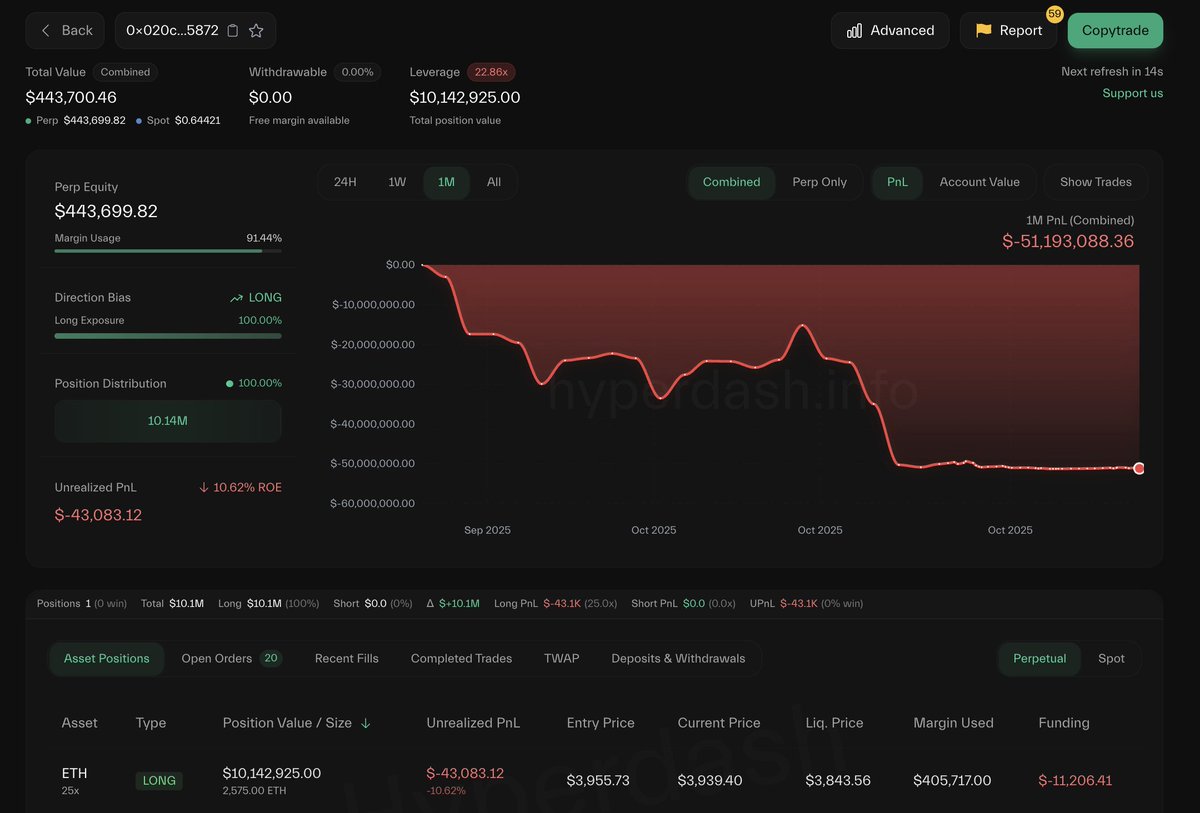
Task: Click the Long Exposure progress bar
Action: click(168, 336)
